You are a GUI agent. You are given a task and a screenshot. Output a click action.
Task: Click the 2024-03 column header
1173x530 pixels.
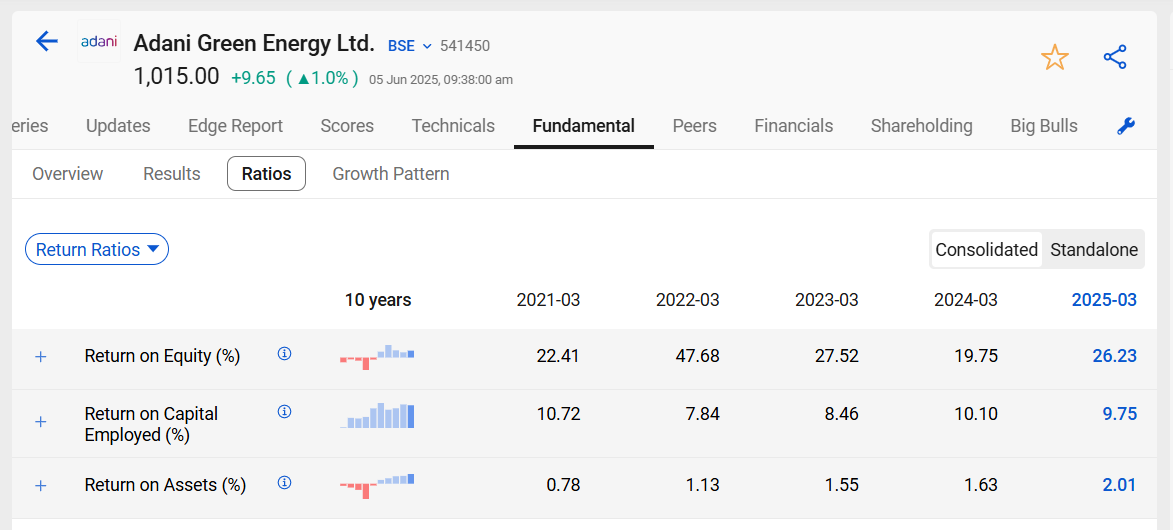coord(966,300)
